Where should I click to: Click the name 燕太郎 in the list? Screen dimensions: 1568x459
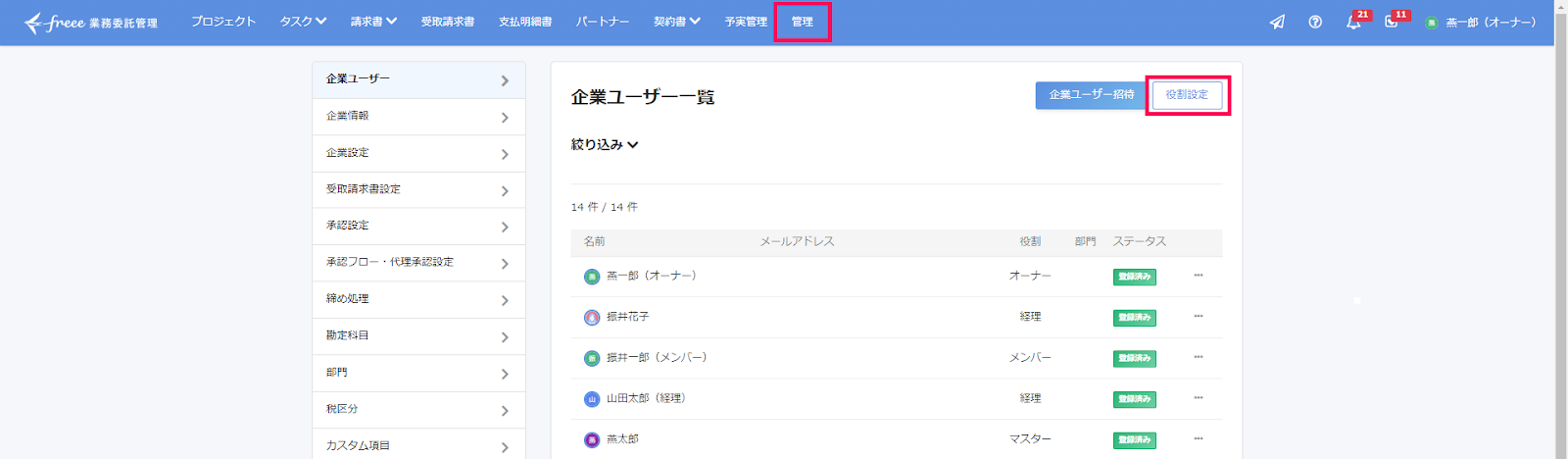622,439
